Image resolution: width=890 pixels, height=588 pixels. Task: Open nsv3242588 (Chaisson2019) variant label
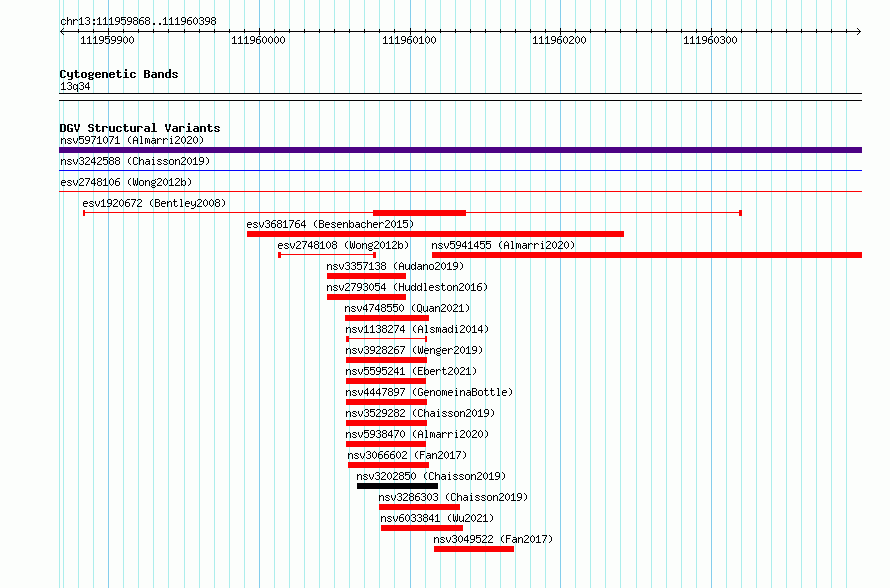pyautogui.click(x=135, y=161)
